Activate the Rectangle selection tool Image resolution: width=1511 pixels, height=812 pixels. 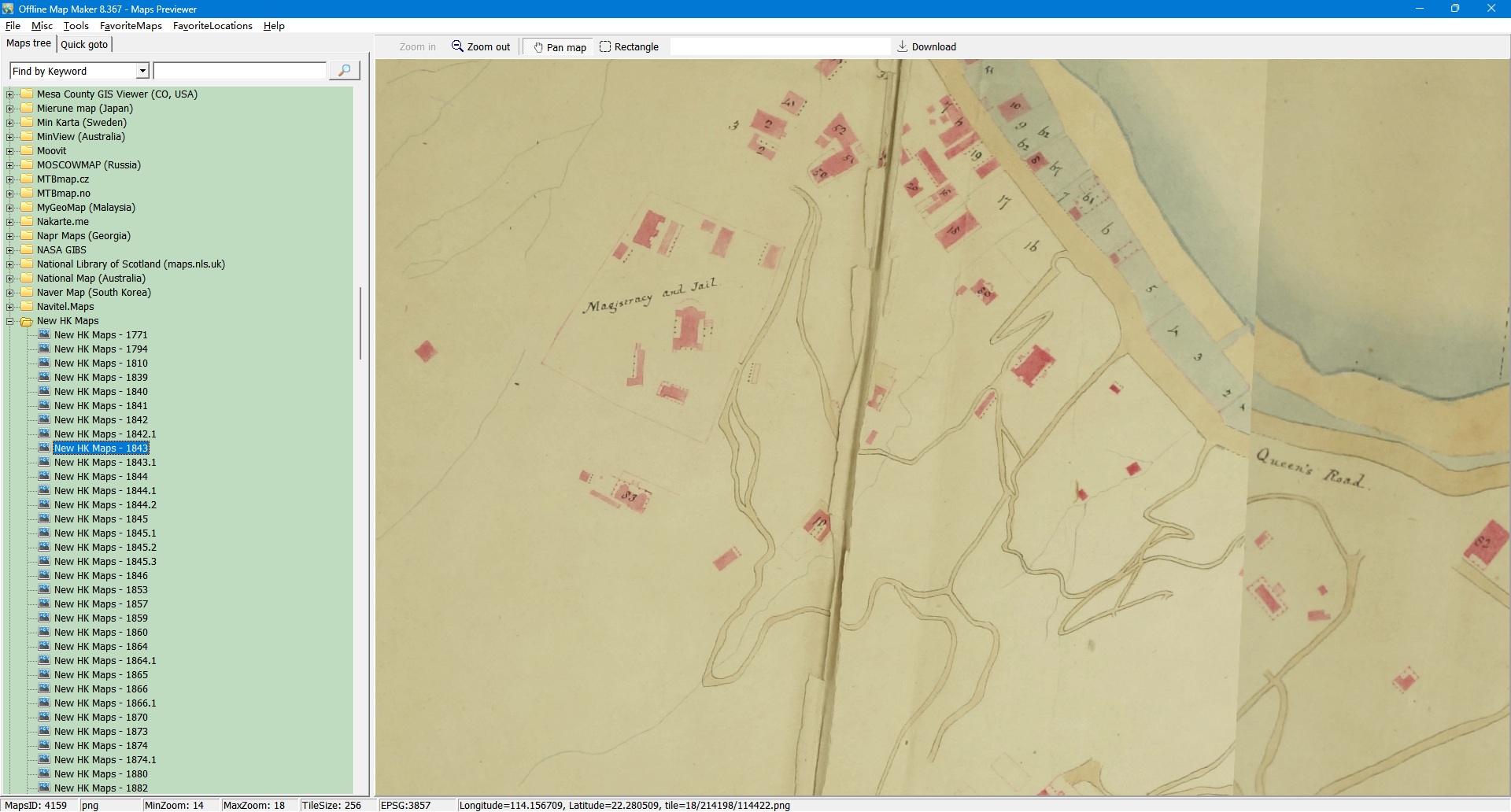(629, 47)
